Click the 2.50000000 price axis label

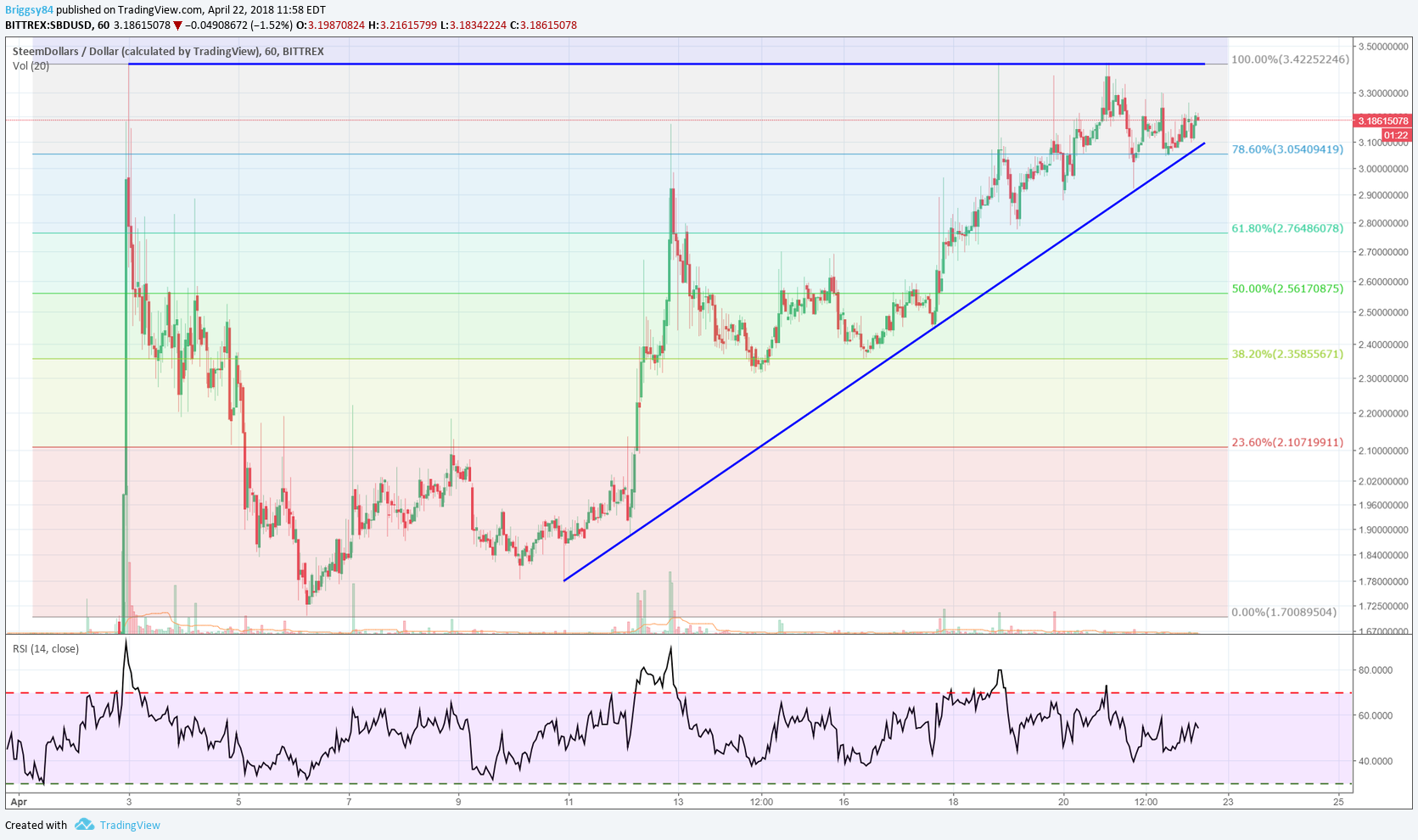(x=1385, y=312)
